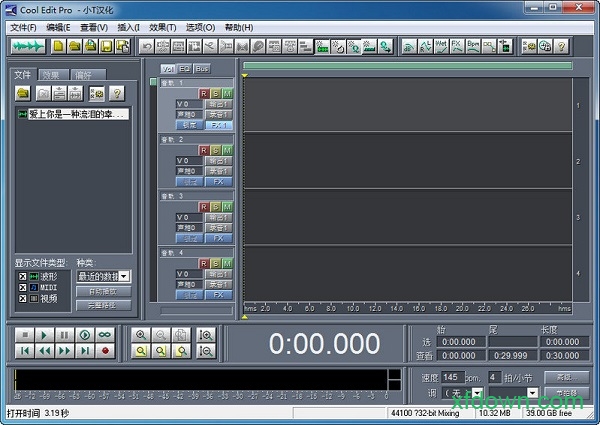Click the 完整路径 button in file panel

pyautogui.click(x=103, y=305)
